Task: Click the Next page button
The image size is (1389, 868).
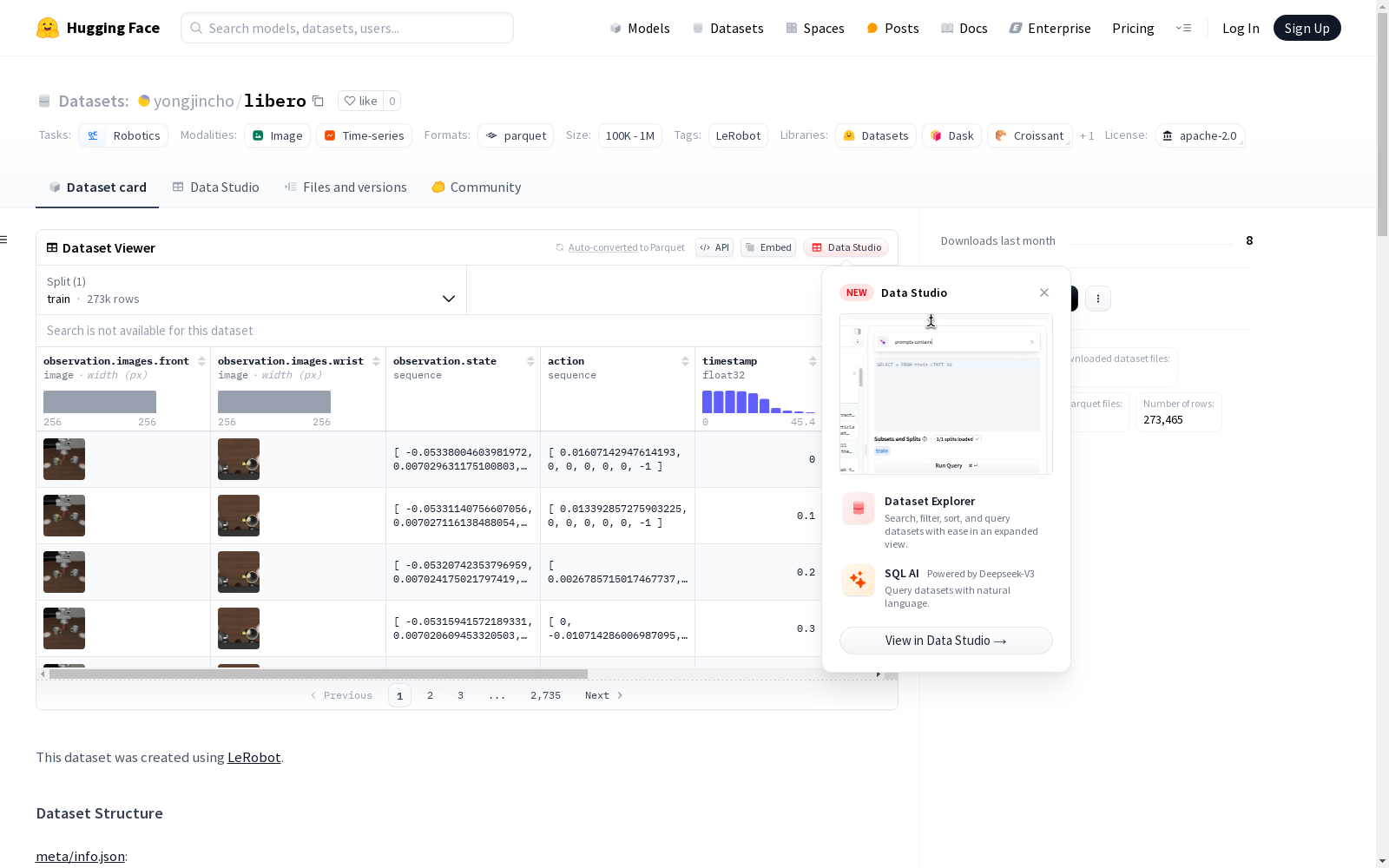Action: pos(603,695)
